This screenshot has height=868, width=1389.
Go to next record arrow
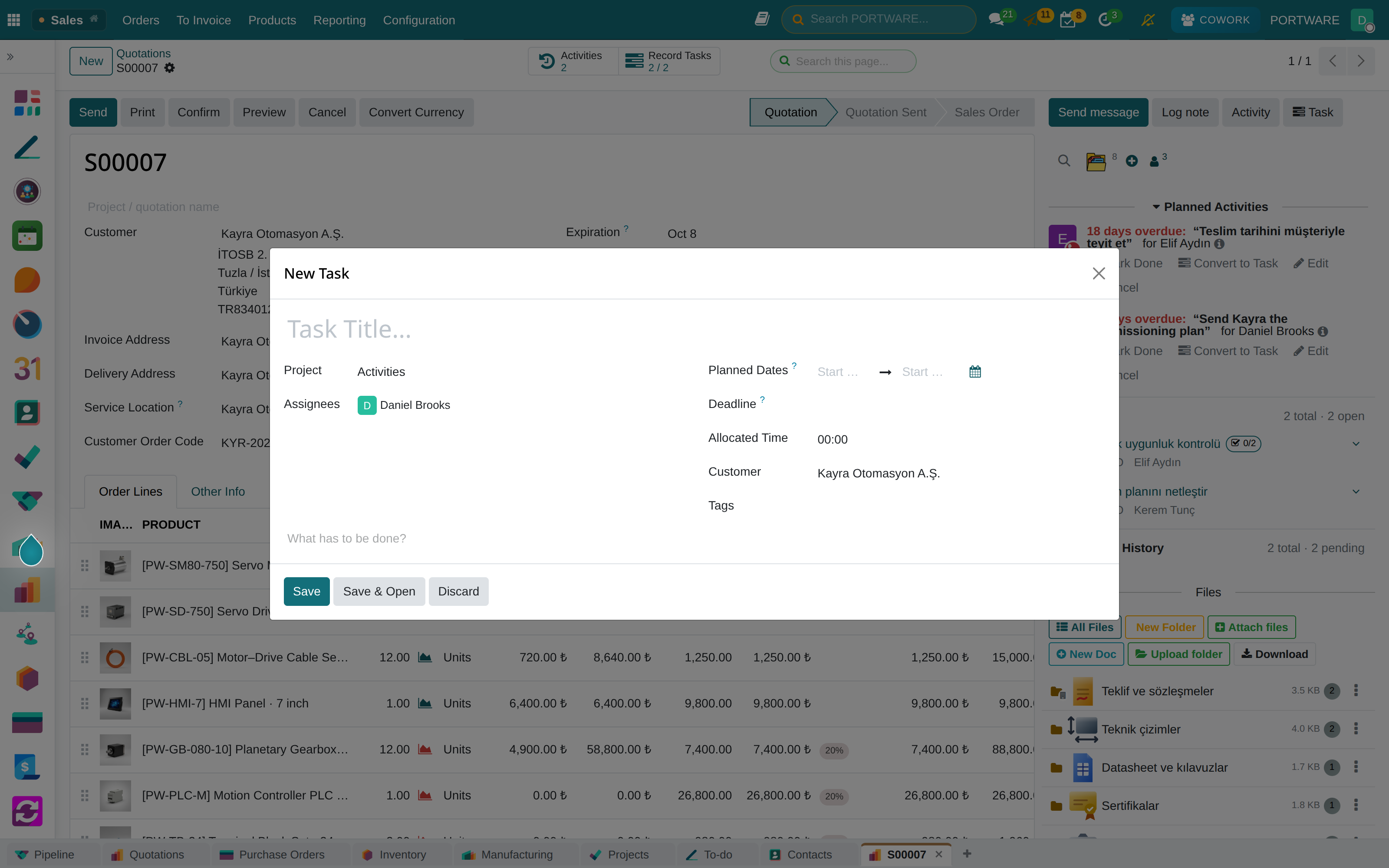pos(1361,61)
